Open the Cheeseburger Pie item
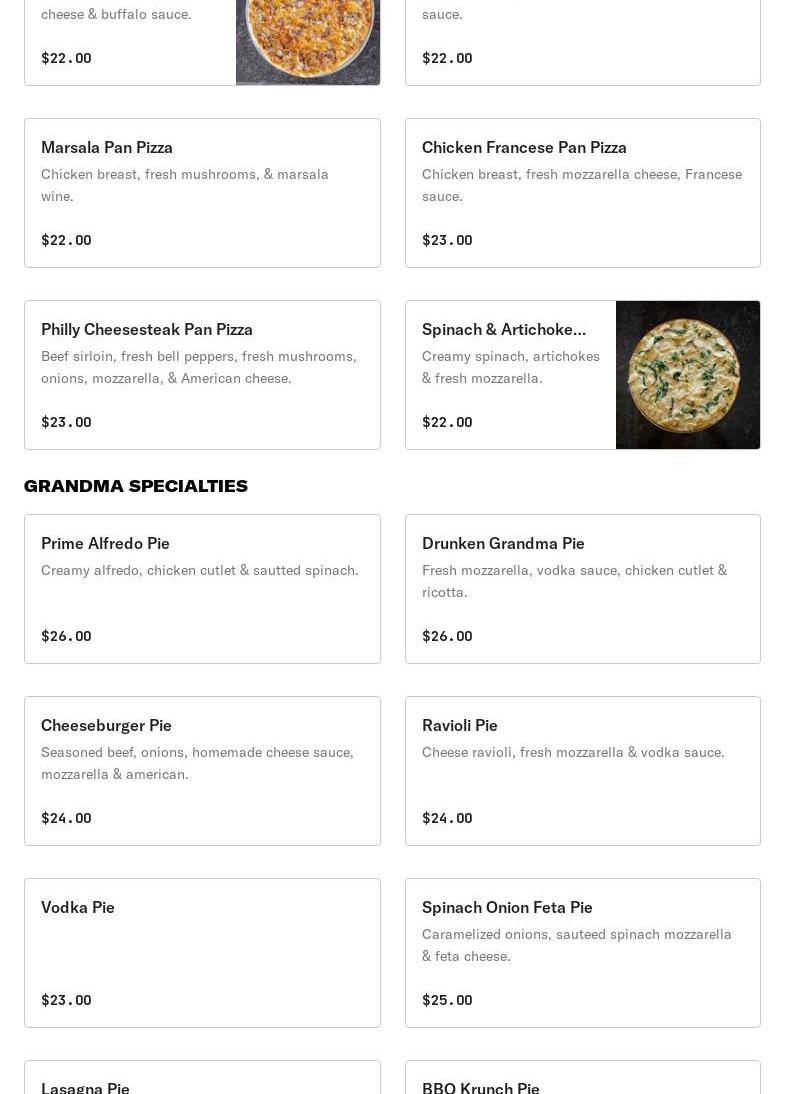This screenshot has width=785, height=1094. click(202, 771)
